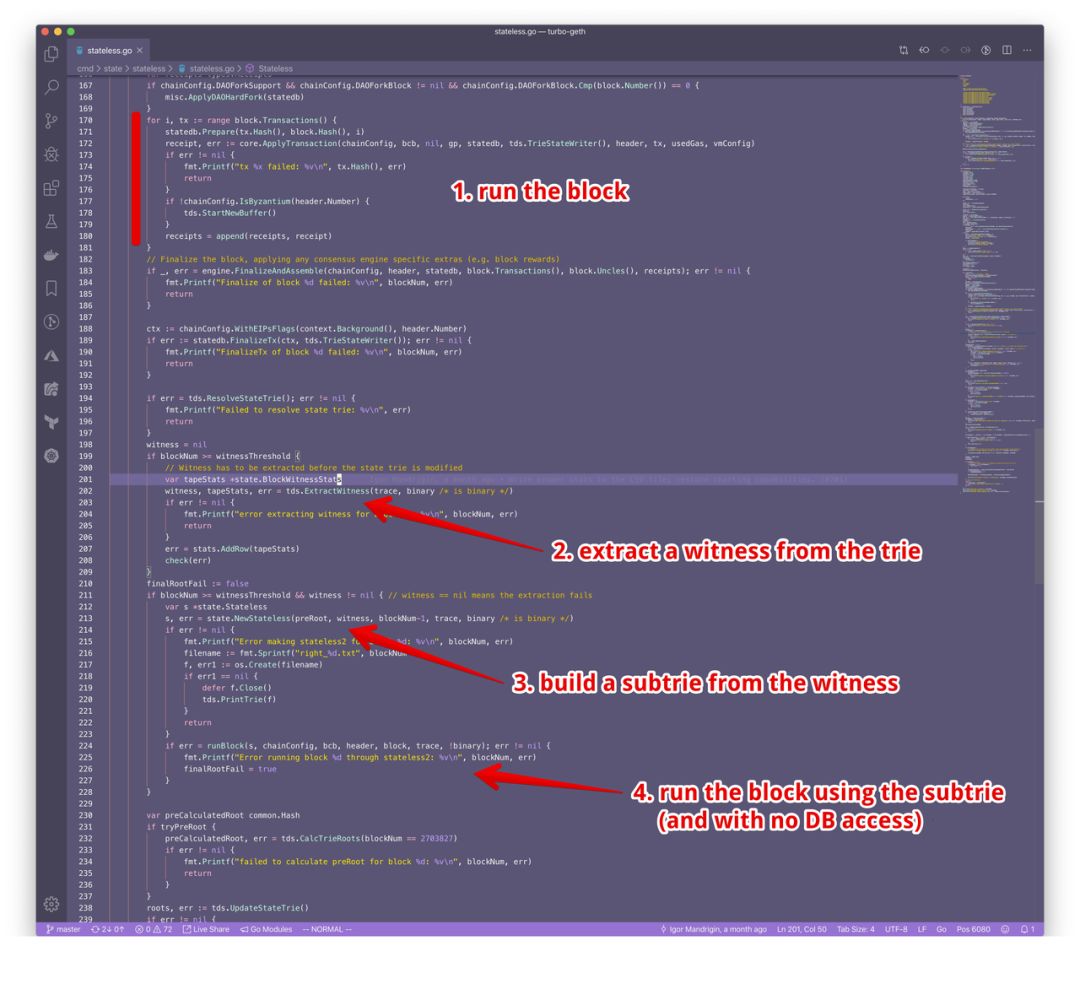Open the Docker whale icon in sidebar
The image size is (1080, 984).
(52, 255)
